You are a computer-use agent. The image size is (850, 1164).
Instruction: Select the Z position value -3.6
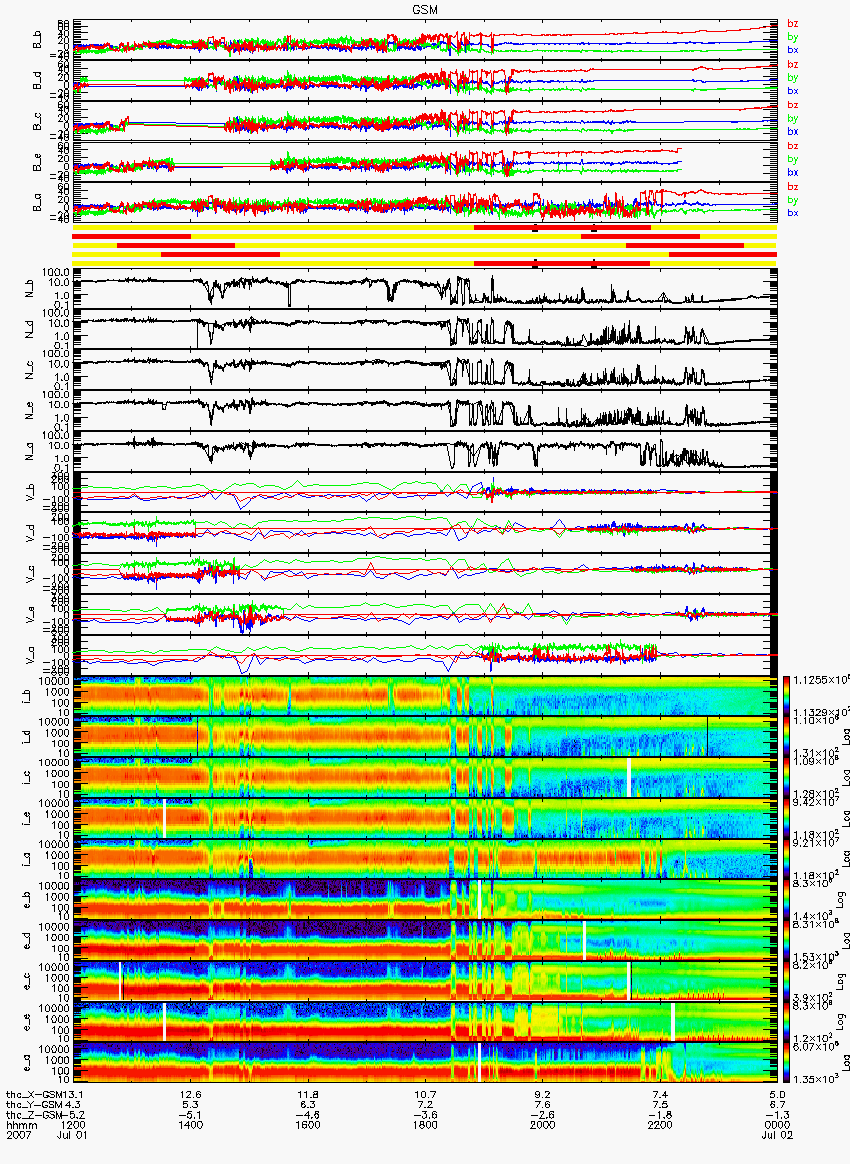point(425,1114)
